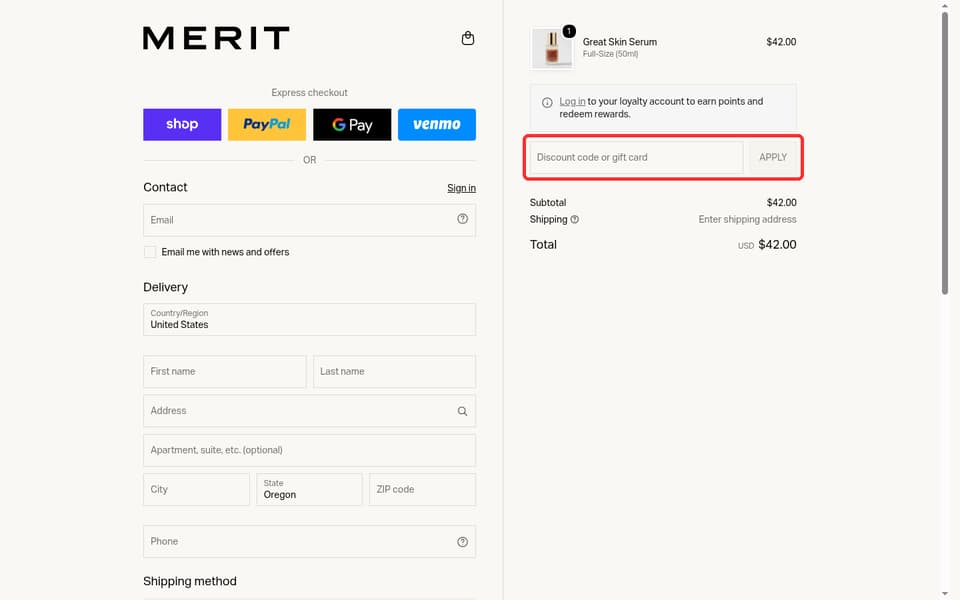Viewport: 960px width, 600px height.
Task: Check Email me with news and offers
Action: click(150, 252)
